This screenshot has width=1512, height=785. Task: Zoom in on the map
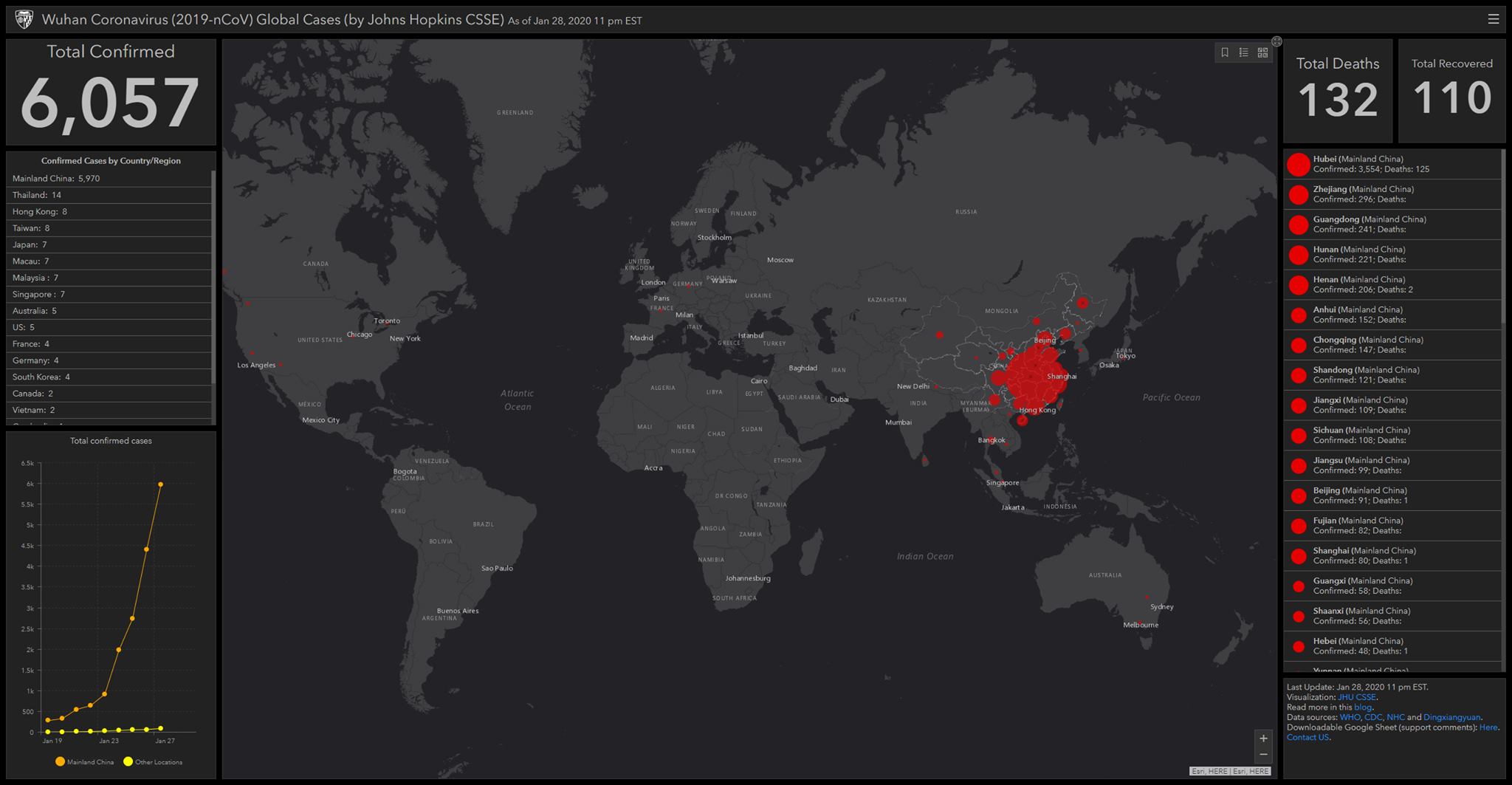point(1263,738)
